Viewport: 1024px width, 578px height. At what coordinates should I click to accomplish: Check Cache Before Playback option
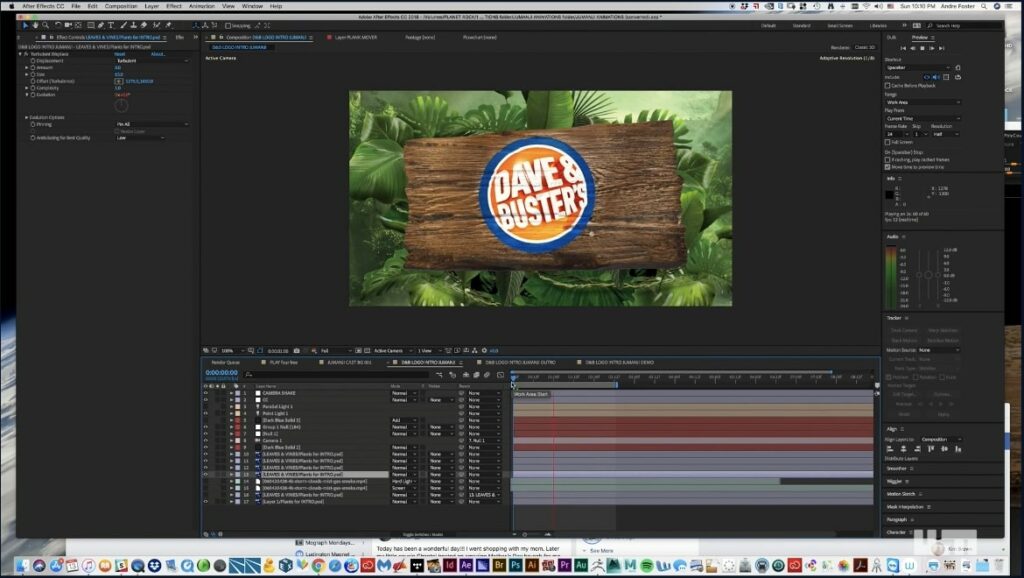point(888,86)
